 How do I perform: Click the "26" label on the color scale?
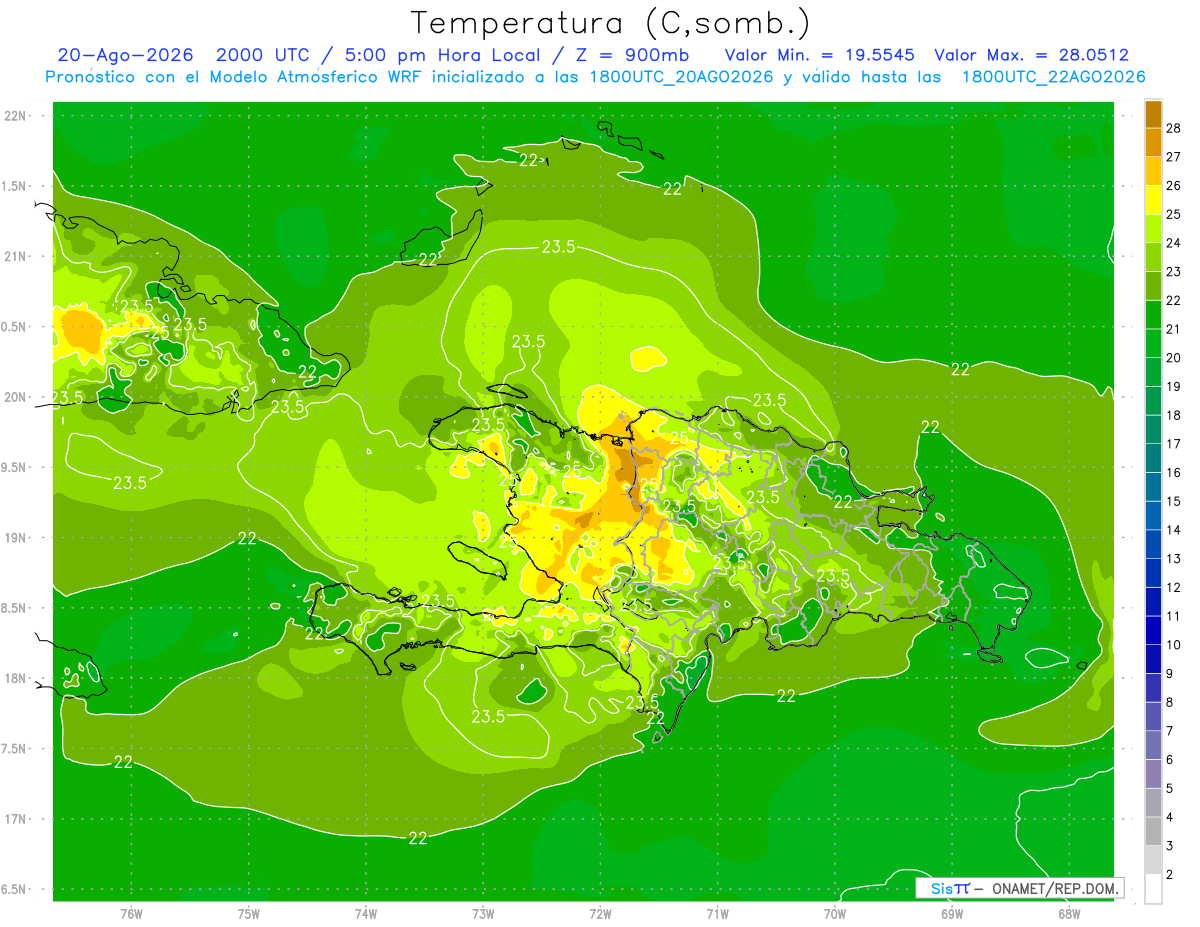[1174, 185]
